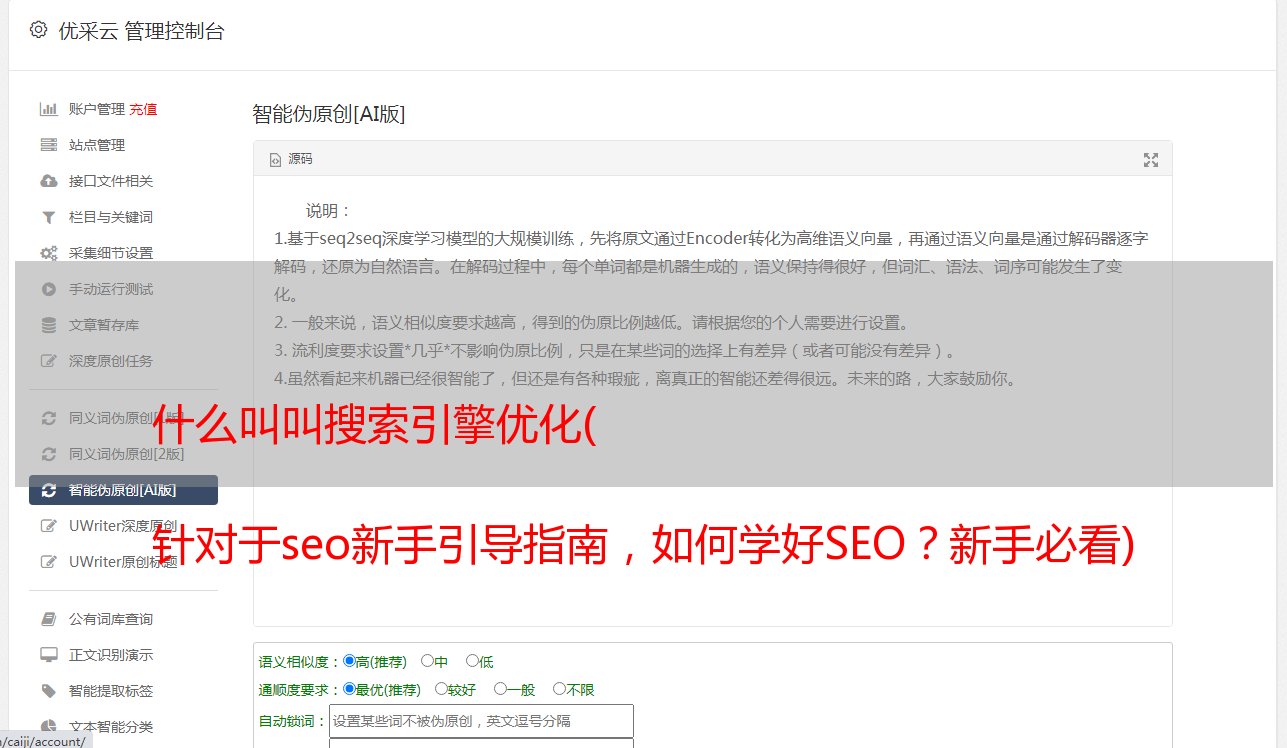
Task: Open 正文识别演示 sidebar link
Action: point(110,655)
